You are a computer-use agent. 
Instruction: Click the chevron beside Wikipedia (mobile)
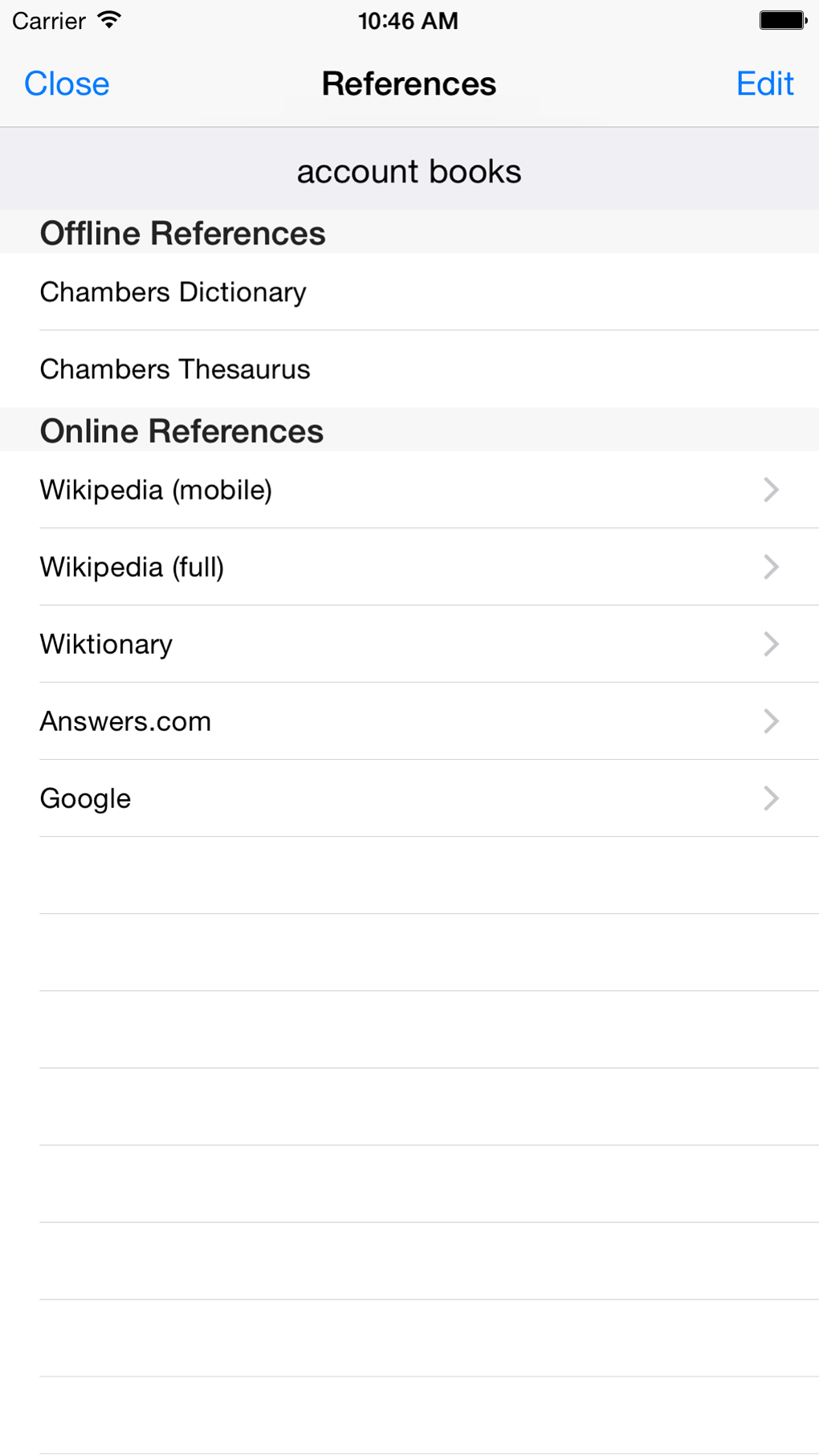[x=771, y=490]
